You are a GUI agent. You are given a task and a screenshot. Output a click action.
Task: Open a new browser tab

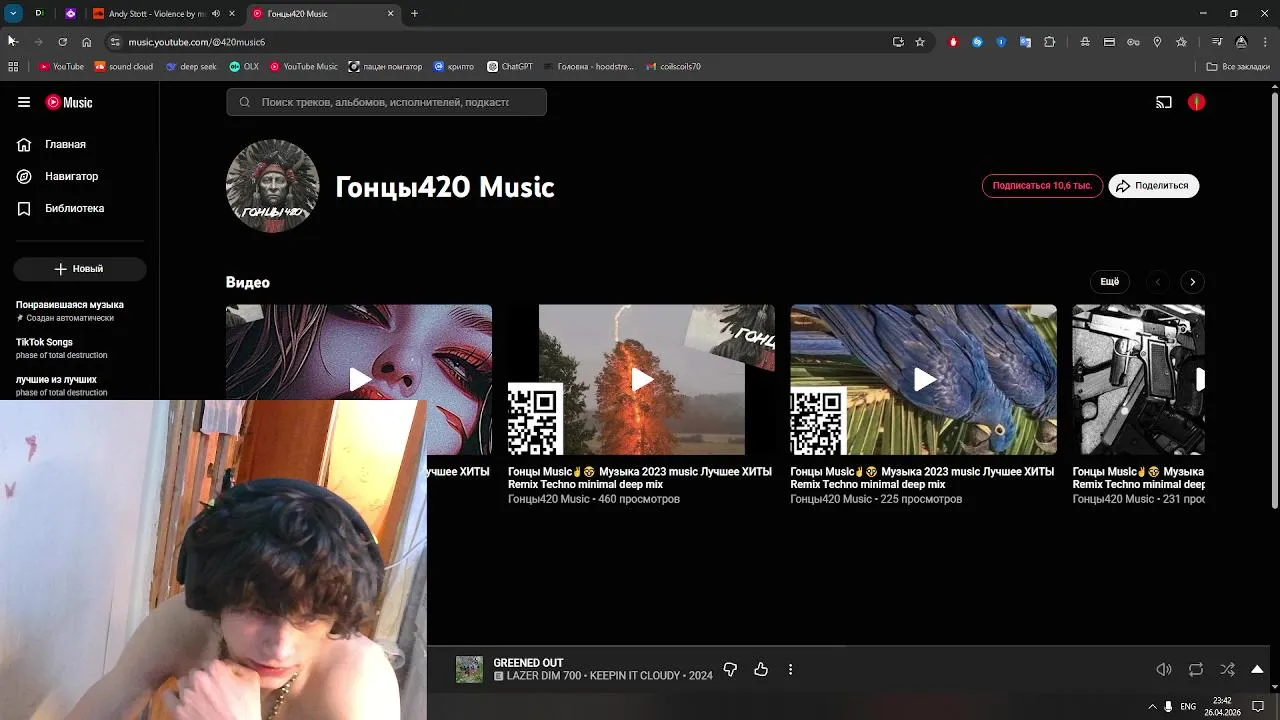(414, 14)
